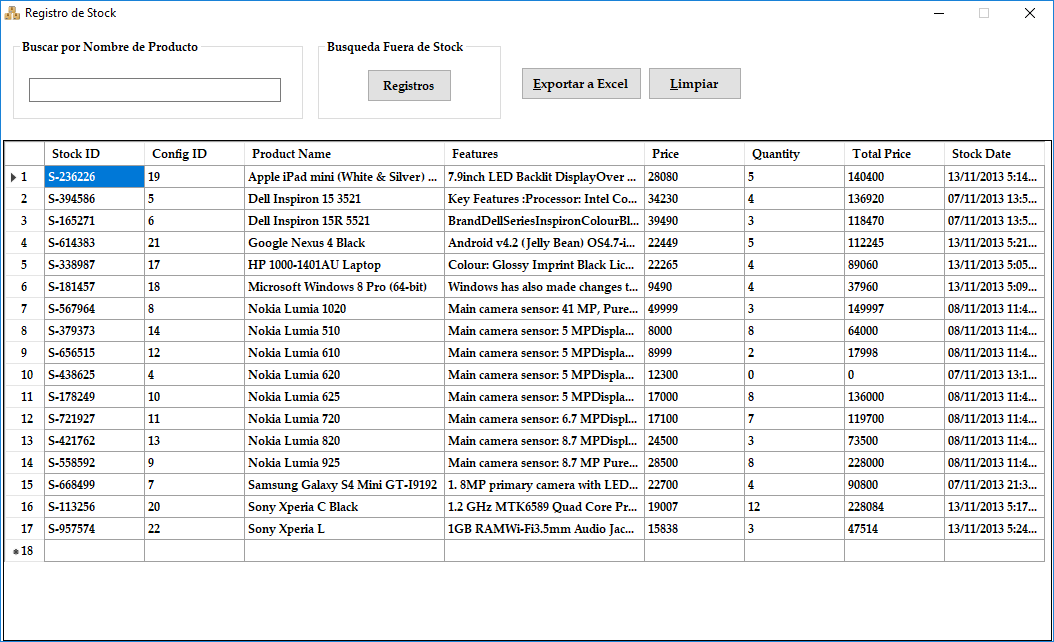The height and width of the screenshot is (642, 1054).
Task: Click the Android v4.2 (Jelly Bean) features cell
Action: pyautogui.click(x=544, y=243)
